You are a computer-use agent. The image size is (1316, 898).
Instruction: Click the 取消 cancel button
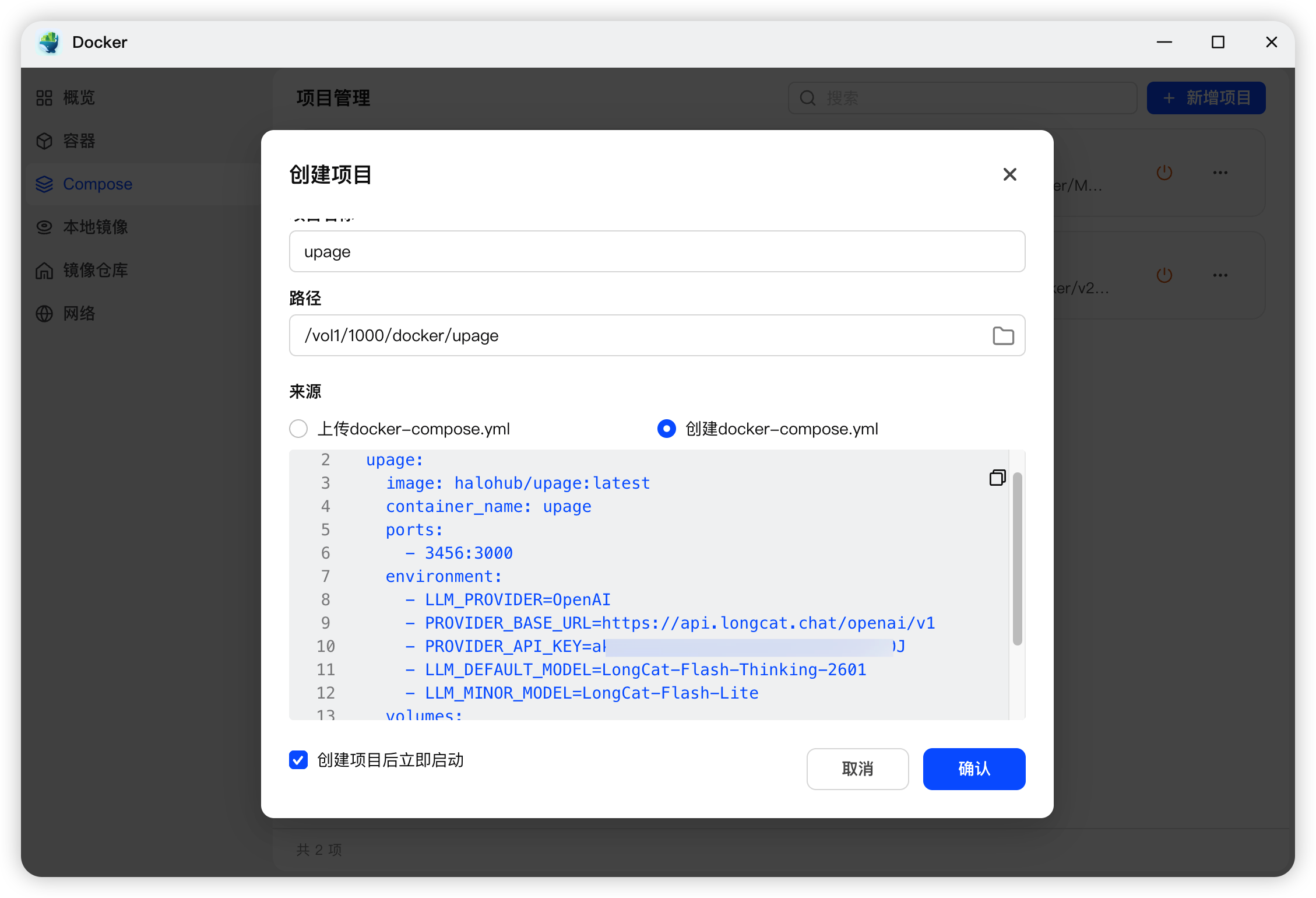[857, 769]
